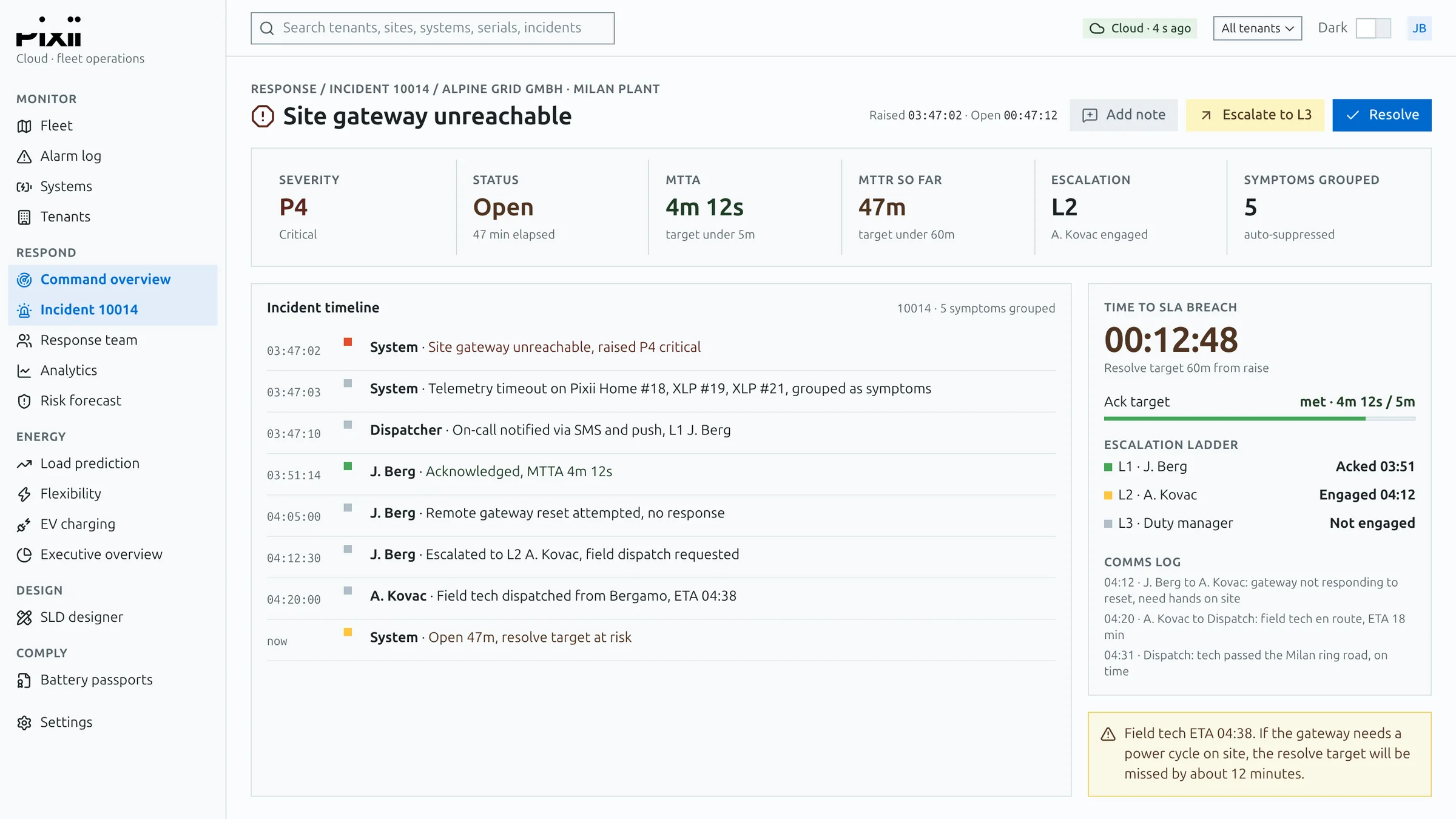Click the green marker at 03:51:14

(x=348, y=466)
